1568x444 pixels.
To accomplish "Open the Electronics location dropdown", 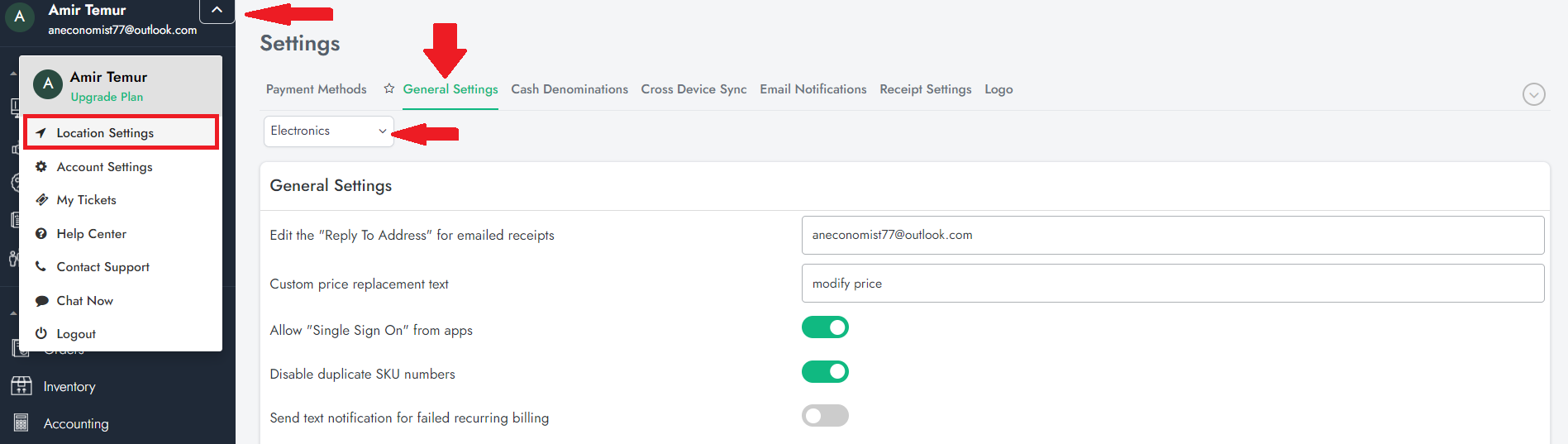I will click(x=328, y=131).
